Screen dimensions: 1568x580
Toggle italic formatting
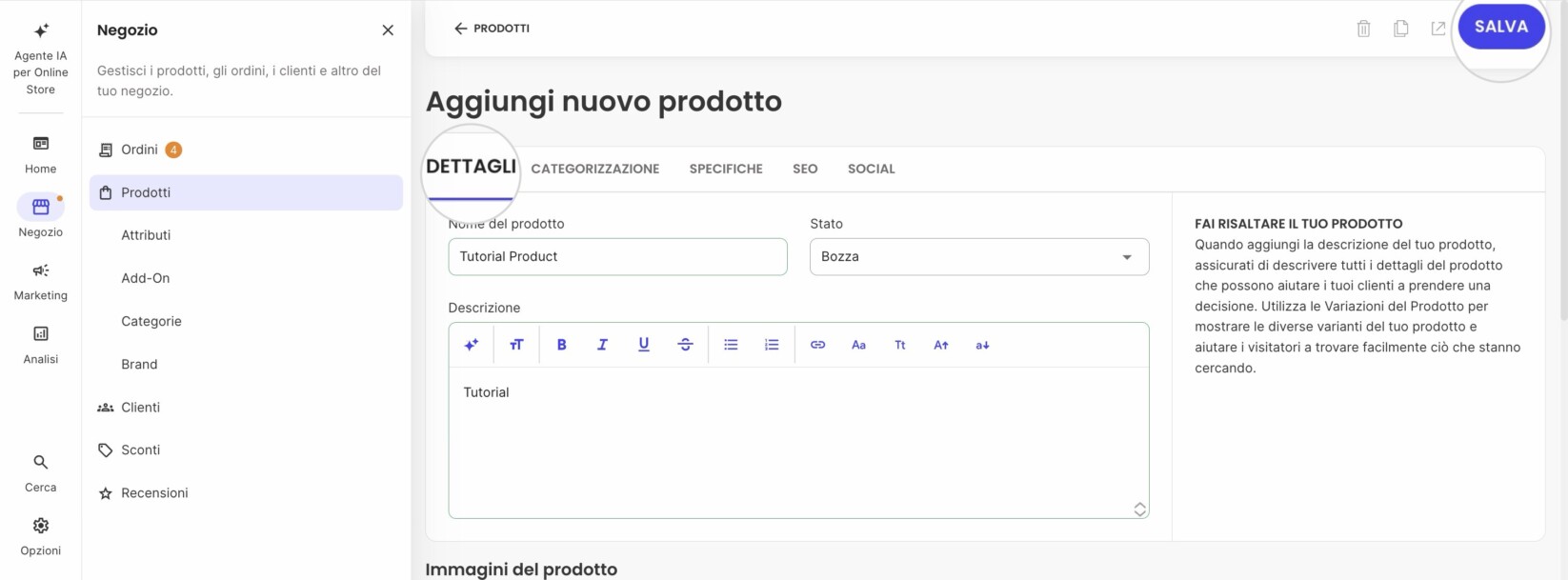pos(602,345)
